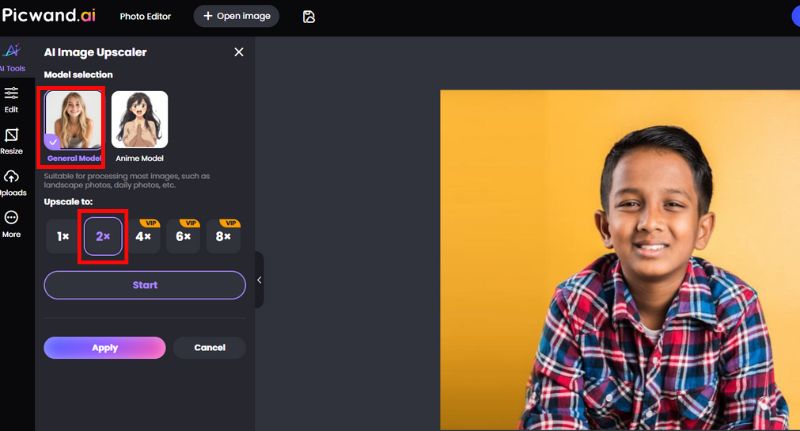Click the Apply button
The width and height of the screenshot is (800, 431).
pos(105,348)
